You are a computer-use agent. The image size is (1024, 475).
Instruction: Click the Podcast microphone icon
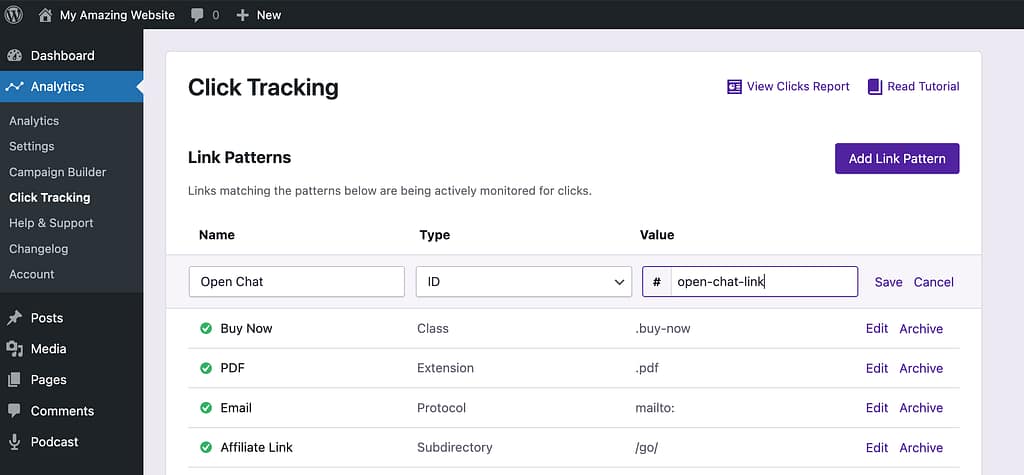[14, 442]
